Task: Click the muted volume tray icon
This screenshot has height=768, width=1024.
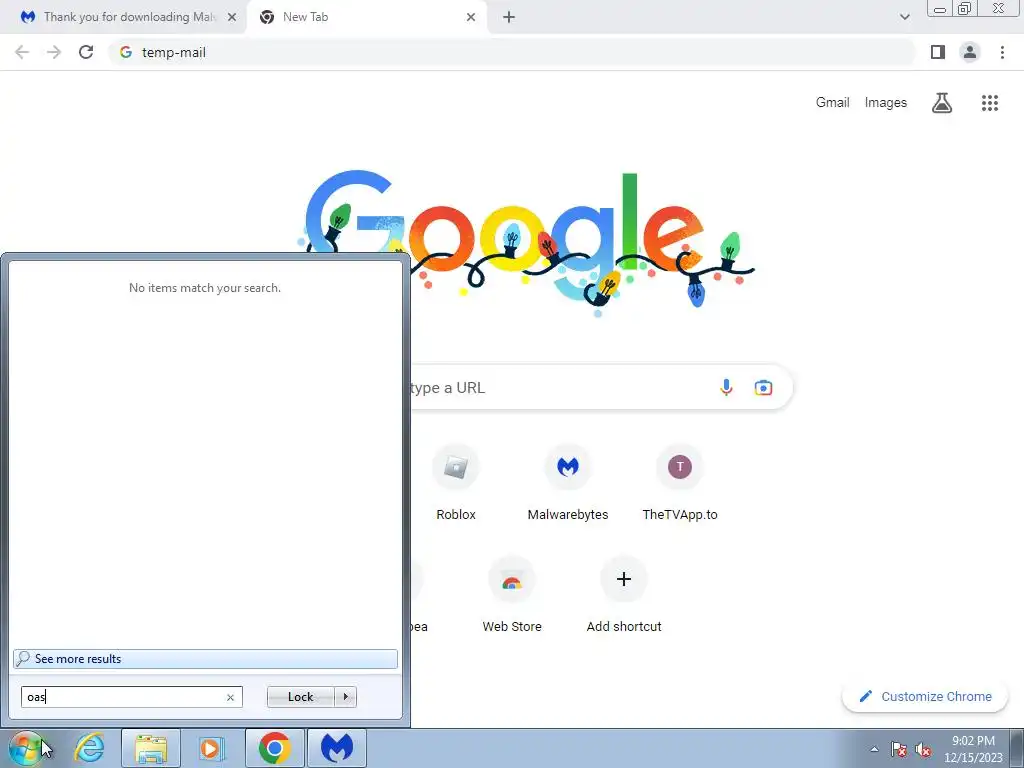Action: [x=923, y=749]
